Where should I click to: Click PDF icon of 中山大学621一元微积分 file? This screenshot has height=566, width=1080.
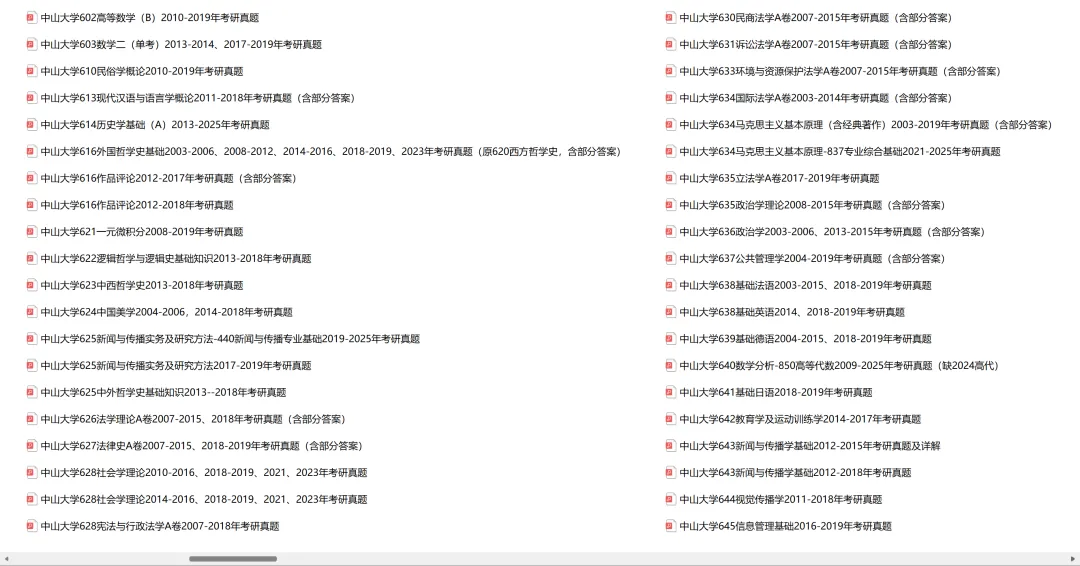(x=31, y=231)
